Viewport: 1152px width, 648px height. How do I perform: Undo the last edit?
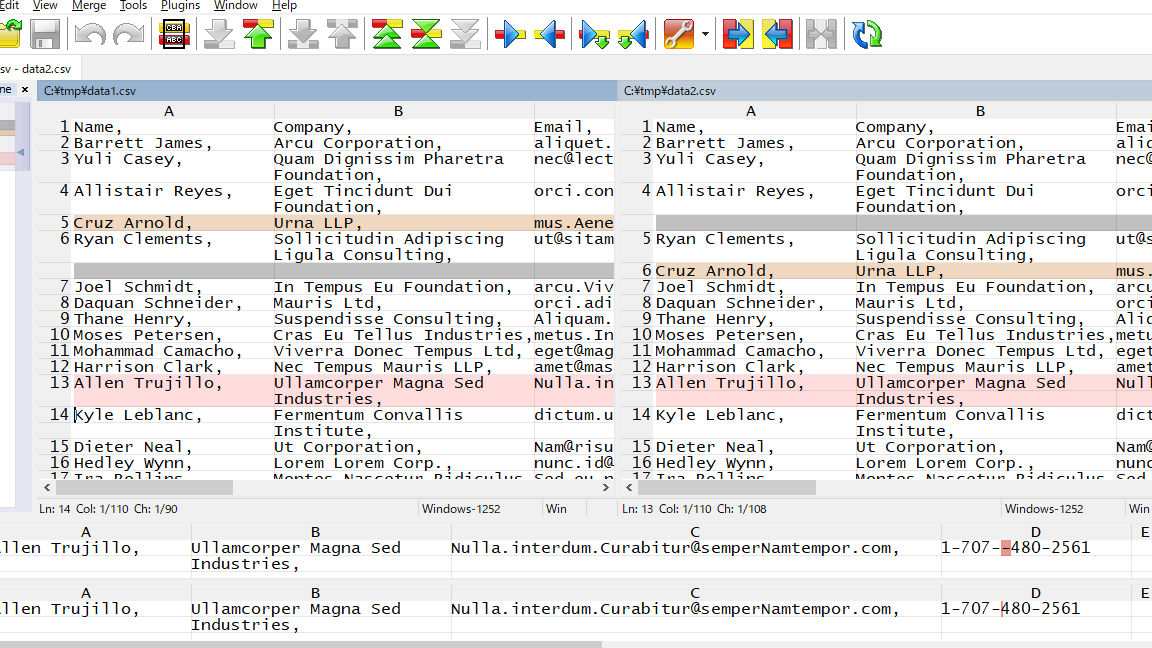click(x=90, y=35)
